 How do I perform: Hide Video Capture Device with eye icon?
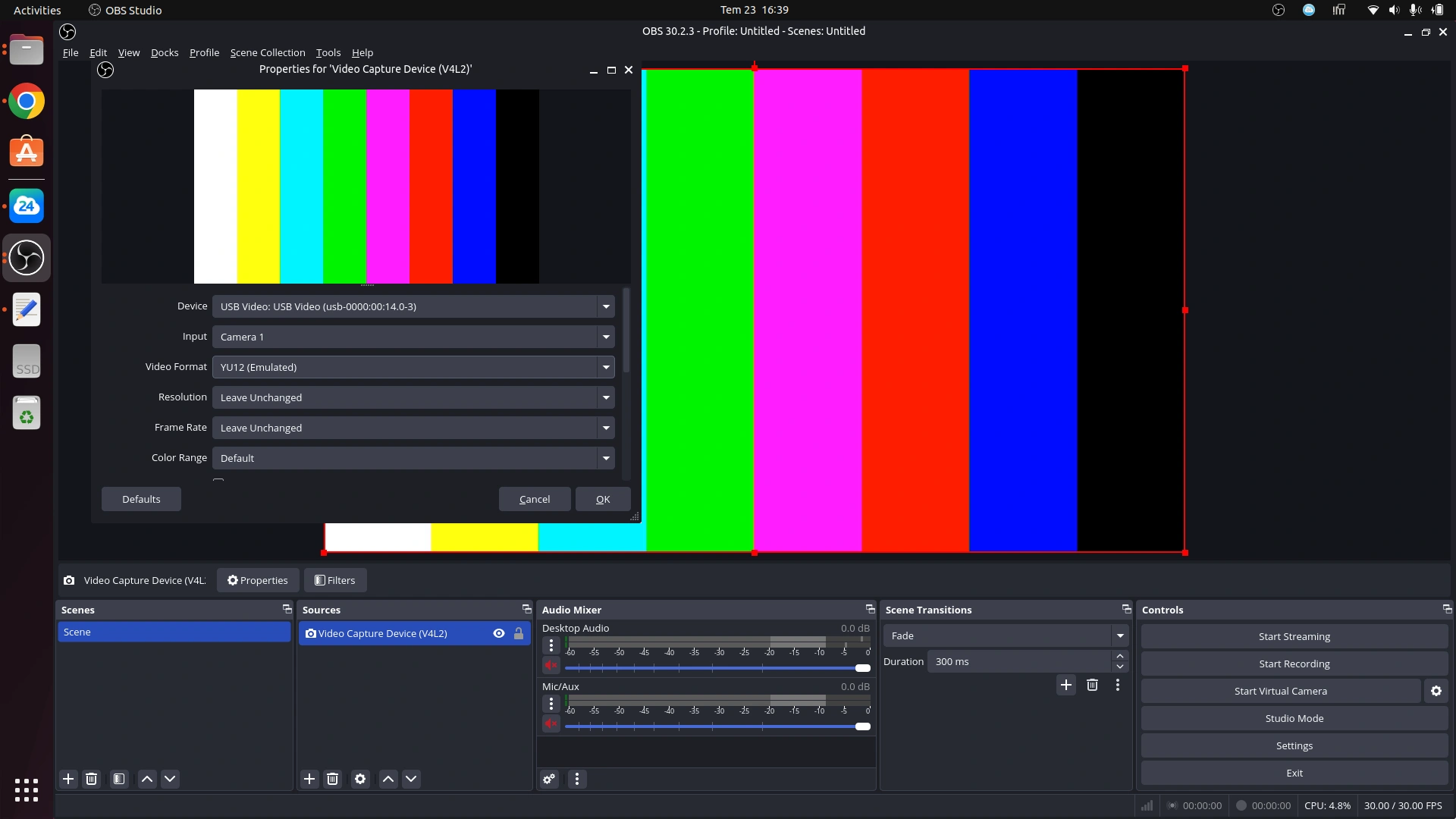coord(499,633)
